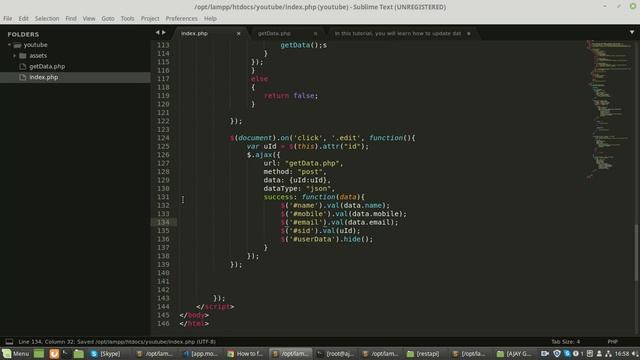Switch to 'How to f...' taskbar window
Image resolution: width=640 pixels, height=360 pixels.
245,353
